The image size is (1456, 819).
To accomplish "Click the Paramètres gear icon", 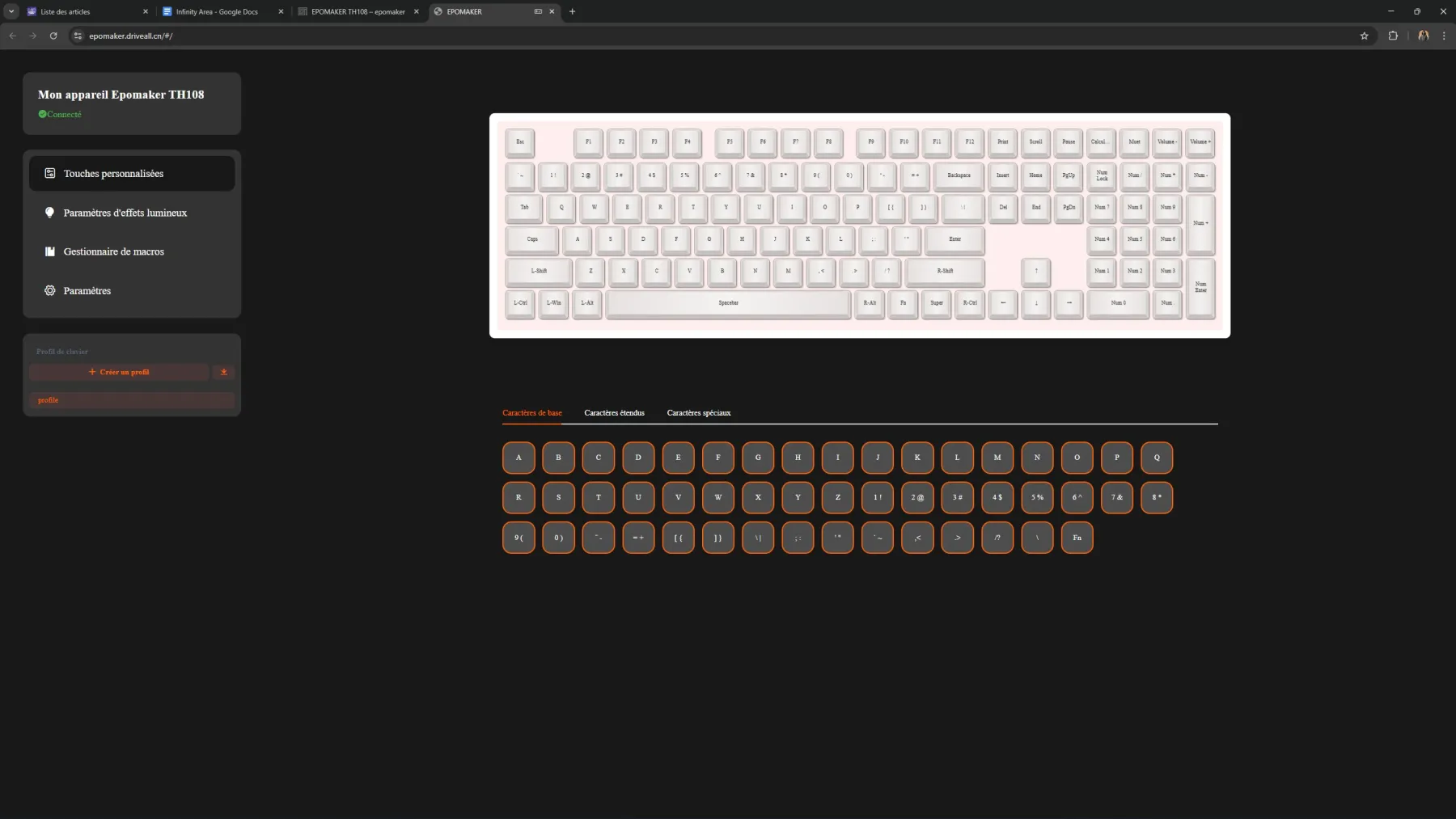I will click(x=50, y=290).
